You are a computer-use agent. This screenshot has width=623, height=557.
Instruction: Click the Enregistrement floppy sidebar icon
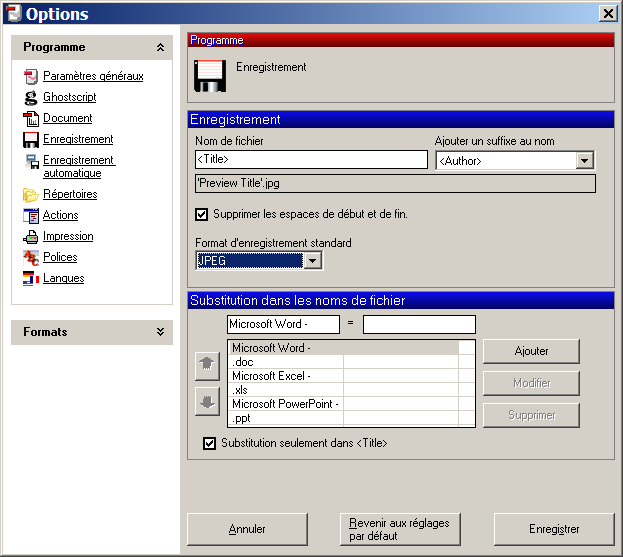(31, 139)
